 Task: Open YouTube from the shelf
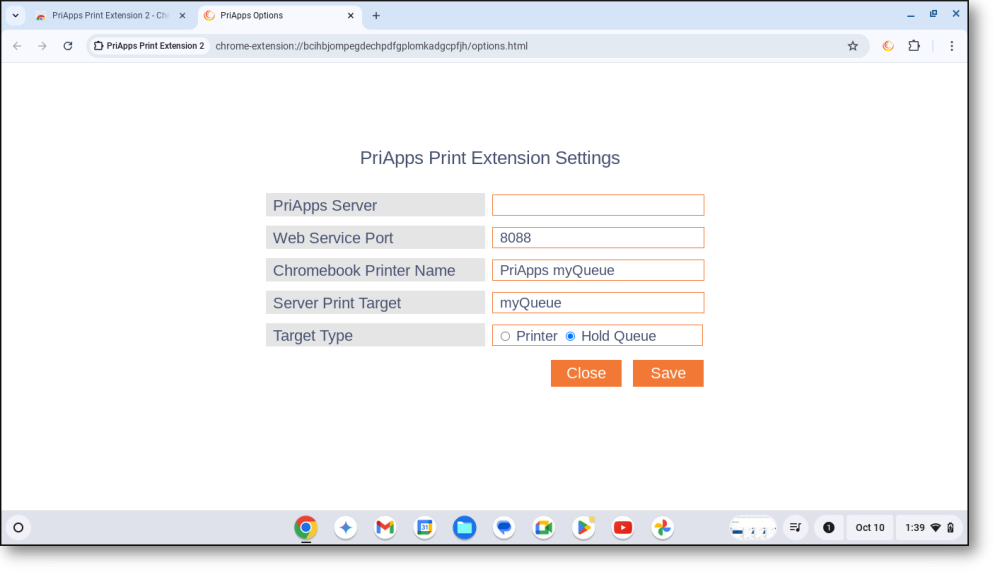623,528
